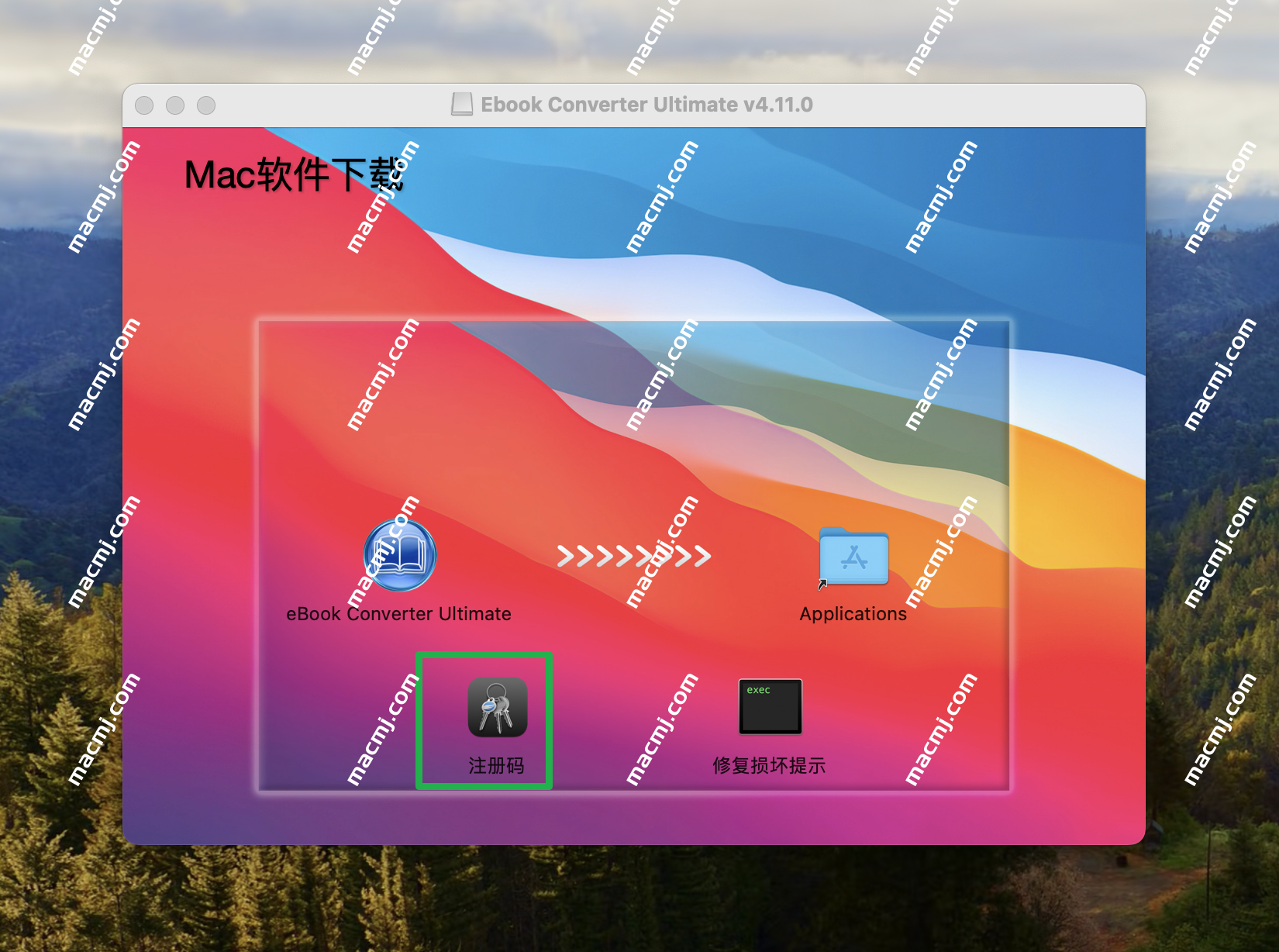Zoom the Ebook Converter Ultimate window
The height and width of the screenshot is (952, 1279).
[x=206, y=105]
